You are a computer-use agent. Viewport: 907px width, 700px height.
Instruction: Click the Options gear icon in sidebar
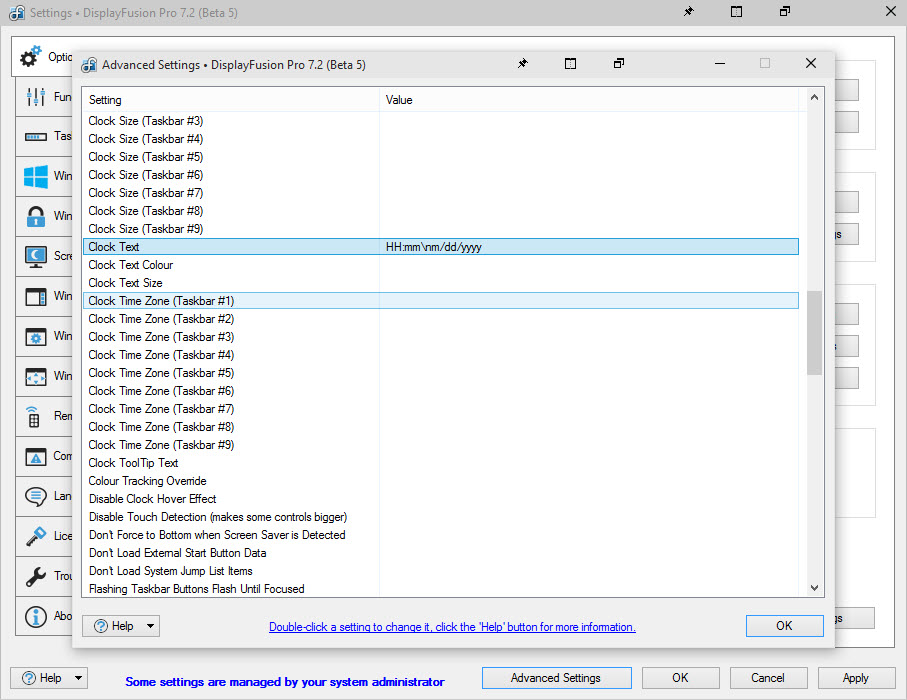click(32, 56)
